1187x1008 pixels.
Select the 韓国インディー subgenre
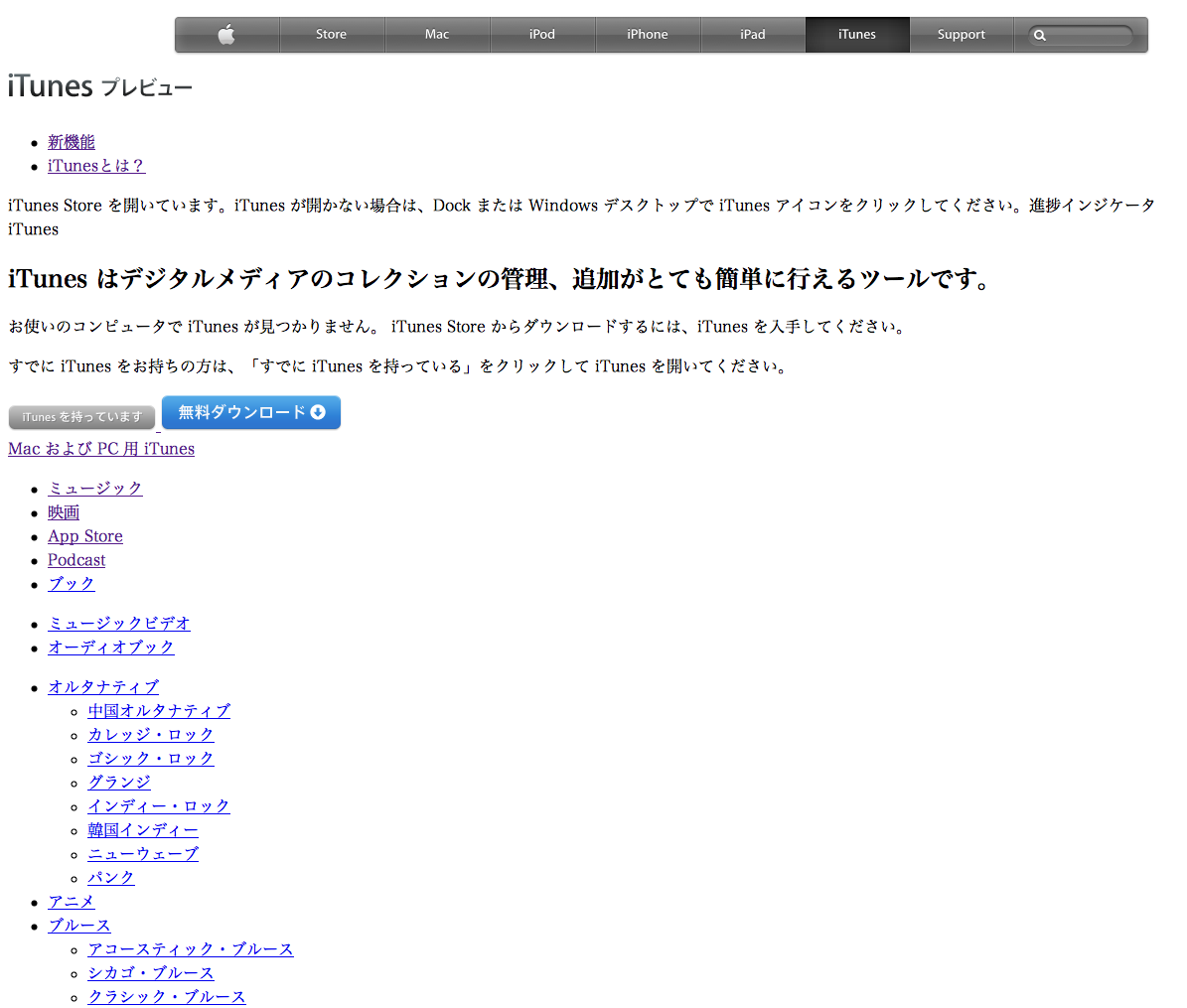[x=143, y=830]
